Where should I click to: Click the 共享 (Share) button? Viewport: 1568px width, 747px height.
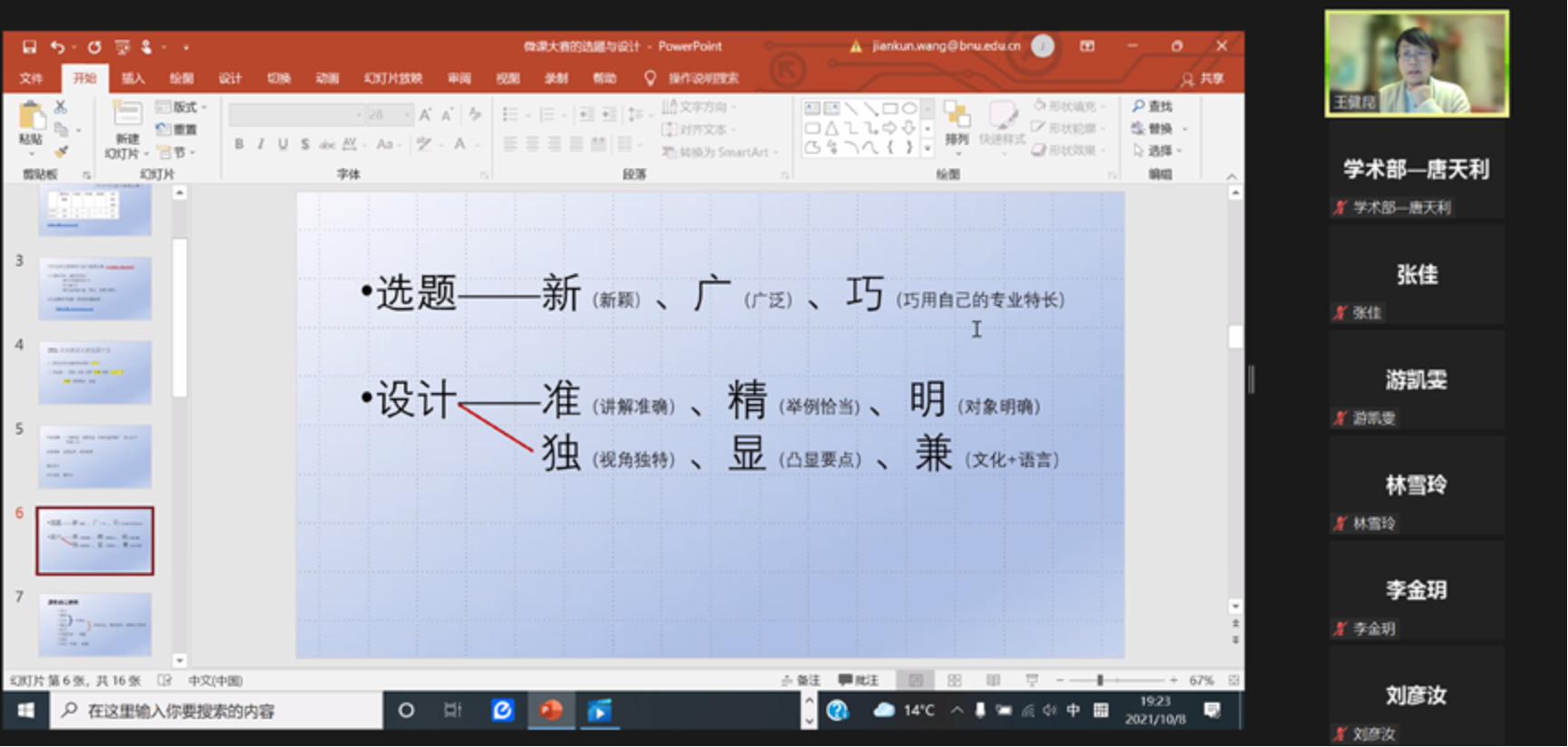coord(1203,79)
